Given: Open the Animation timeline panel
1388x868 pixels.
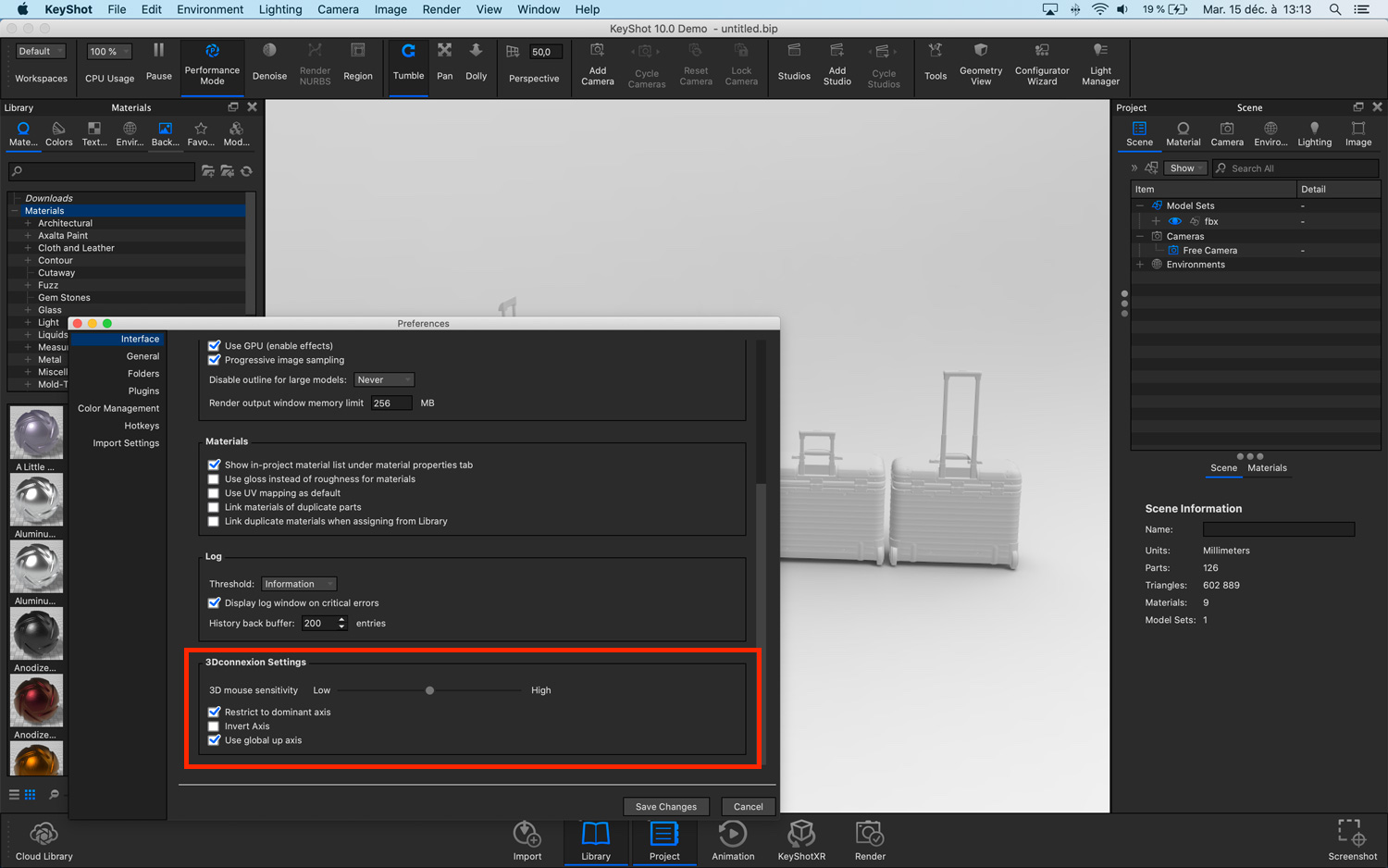Looking at the screenshot, I should pyautogui.click(x=733, y=840).
